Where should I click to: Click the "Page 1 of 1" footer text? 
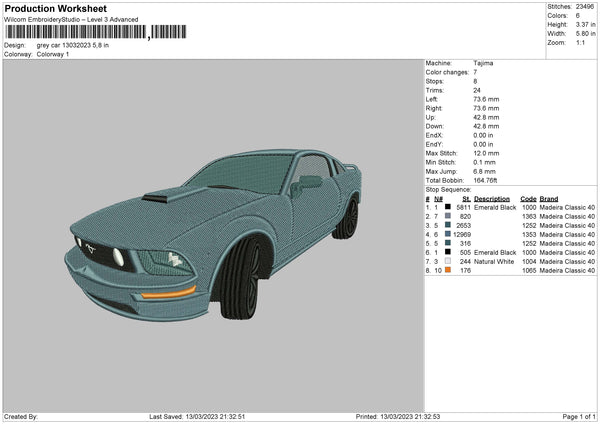pyautogui.click(x=579, y=417)
